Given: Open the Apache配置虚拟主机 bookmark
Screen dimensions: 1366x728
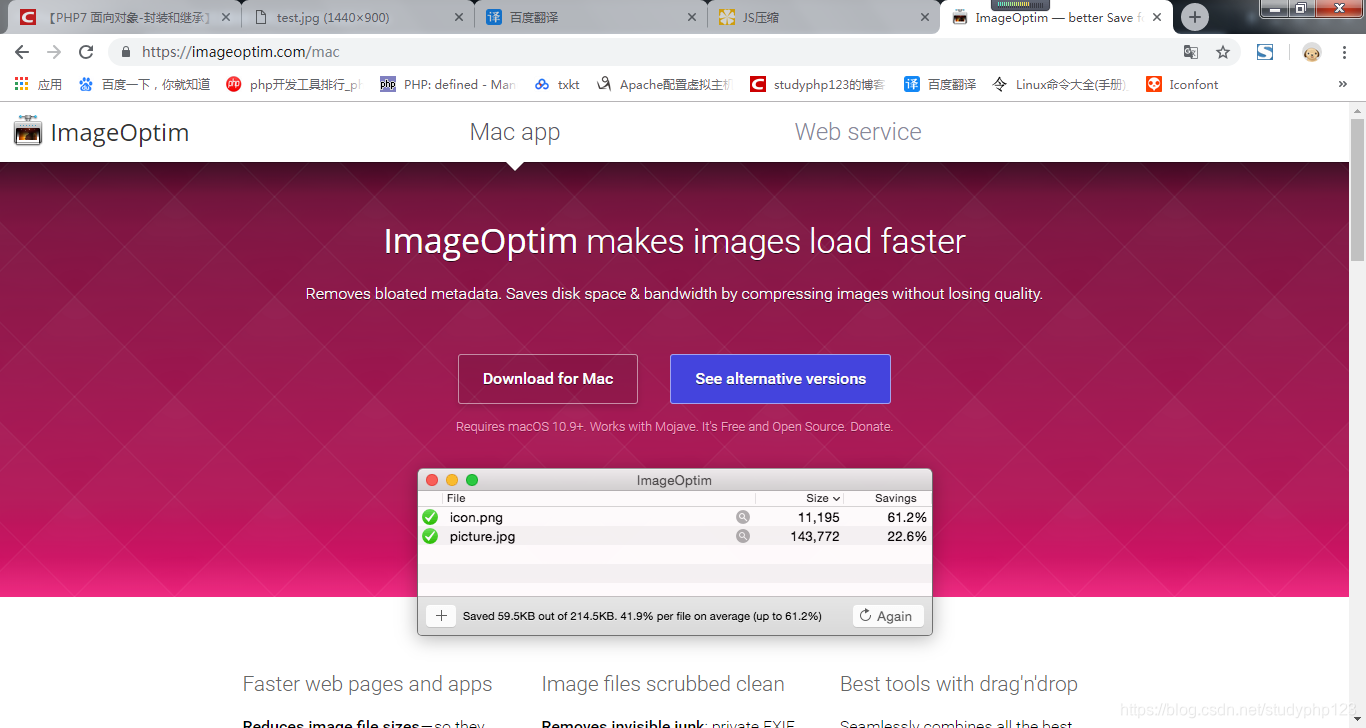Looking at the screenshot, I should pos(664,84).
